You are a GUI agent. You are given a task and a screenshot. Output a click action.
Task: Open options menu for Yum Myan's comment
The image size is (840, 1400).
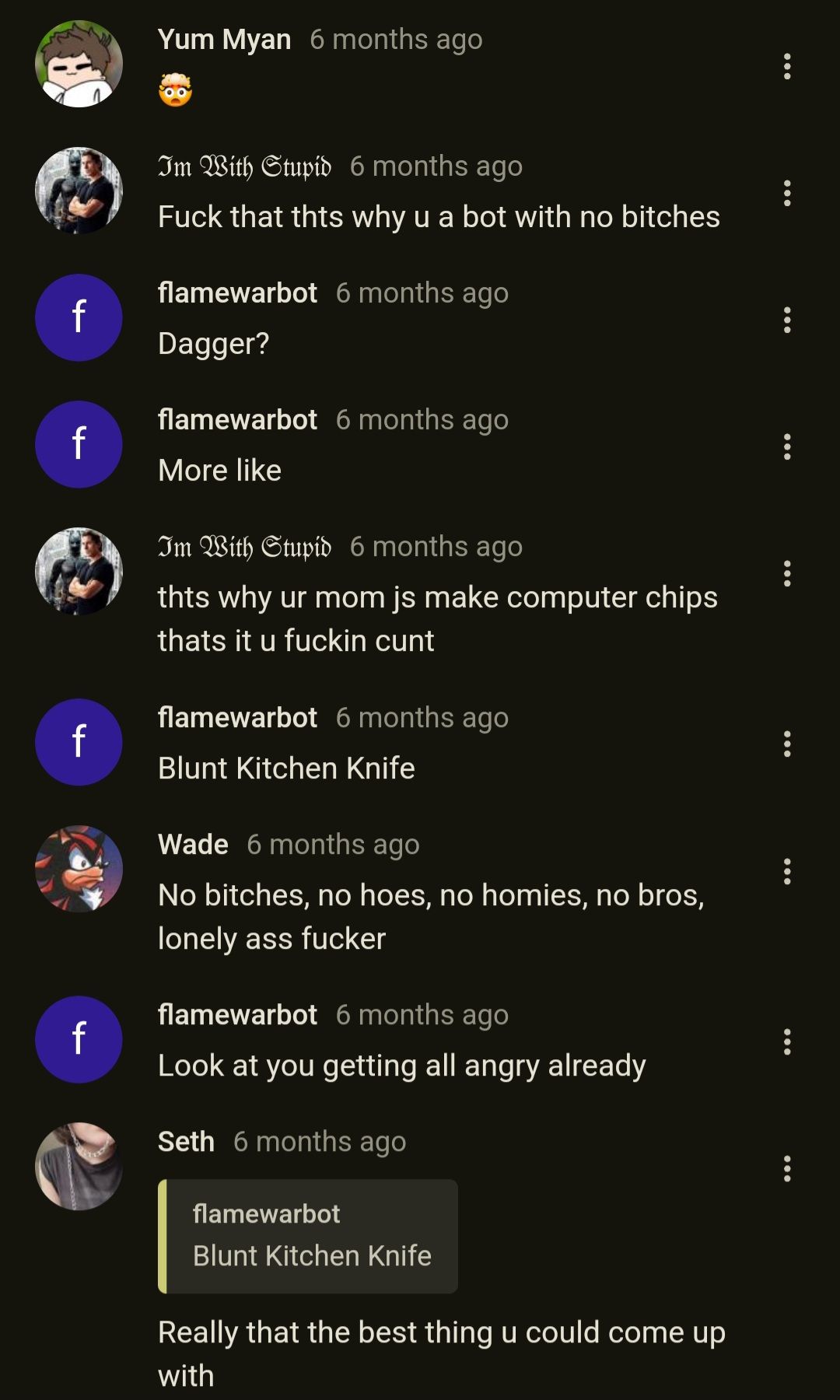click(787, 67)
